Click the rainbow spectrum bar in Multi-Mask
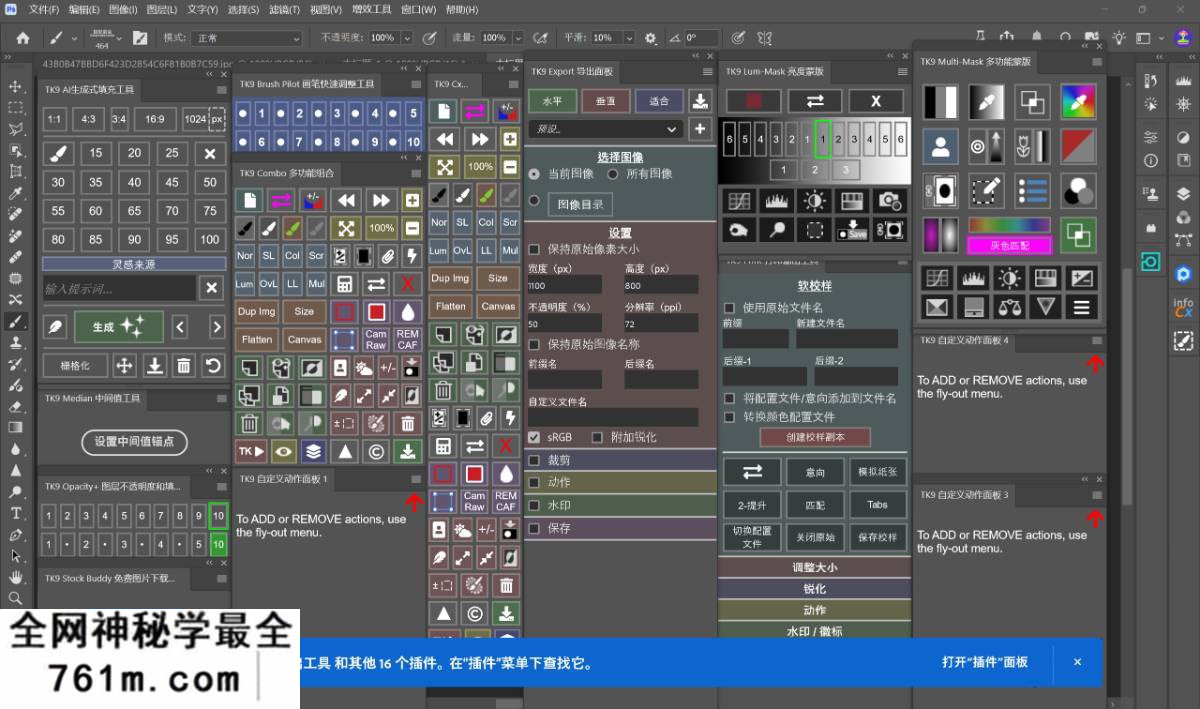The image size is (1200, 709). [1009, 225]
